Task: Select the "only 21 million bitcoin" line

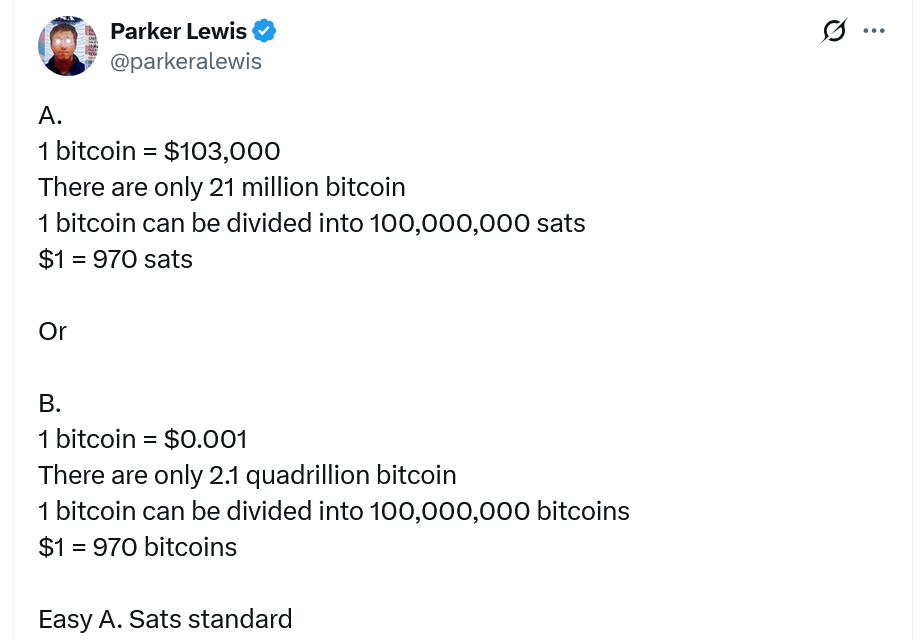Action: [x=222, y=187]
